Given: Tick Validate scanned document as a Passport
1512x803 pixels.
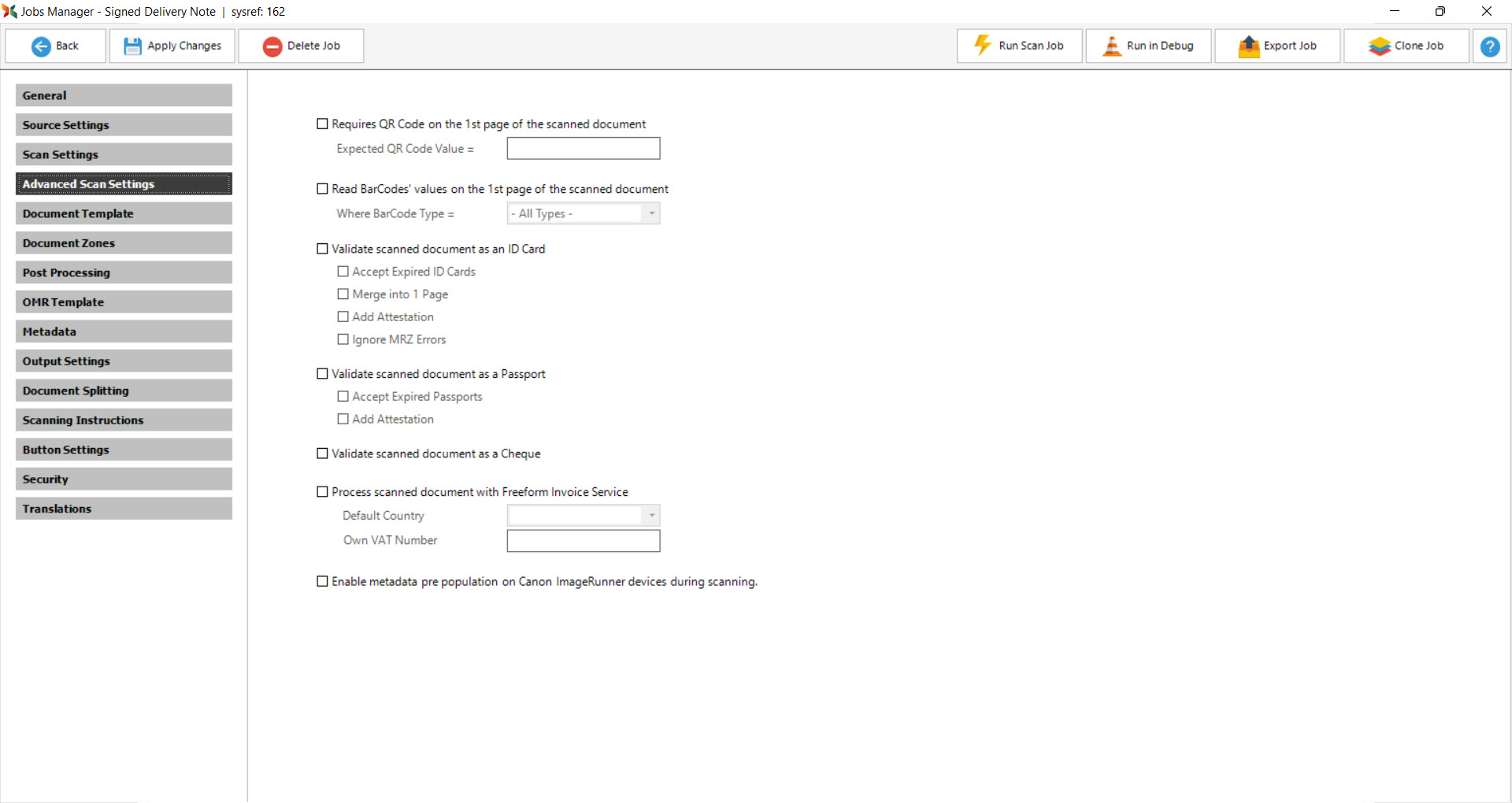Looking at the screenshot, I should point(322,374).
